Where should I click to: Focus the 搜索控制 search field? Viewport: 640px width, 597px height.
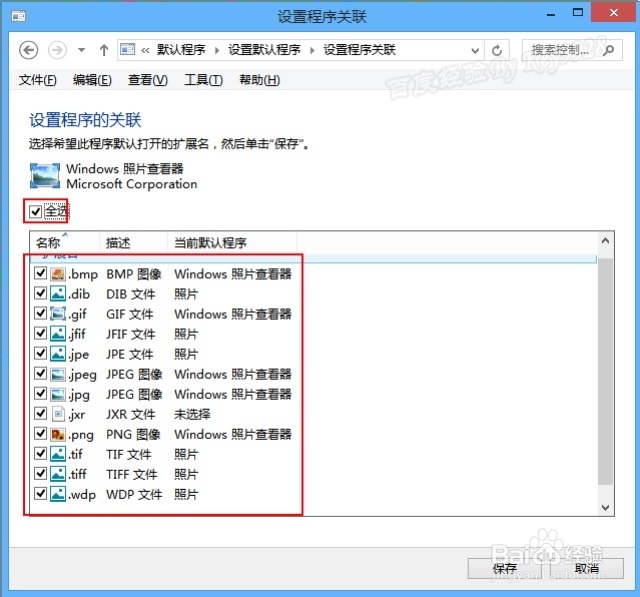click(572, 50)
